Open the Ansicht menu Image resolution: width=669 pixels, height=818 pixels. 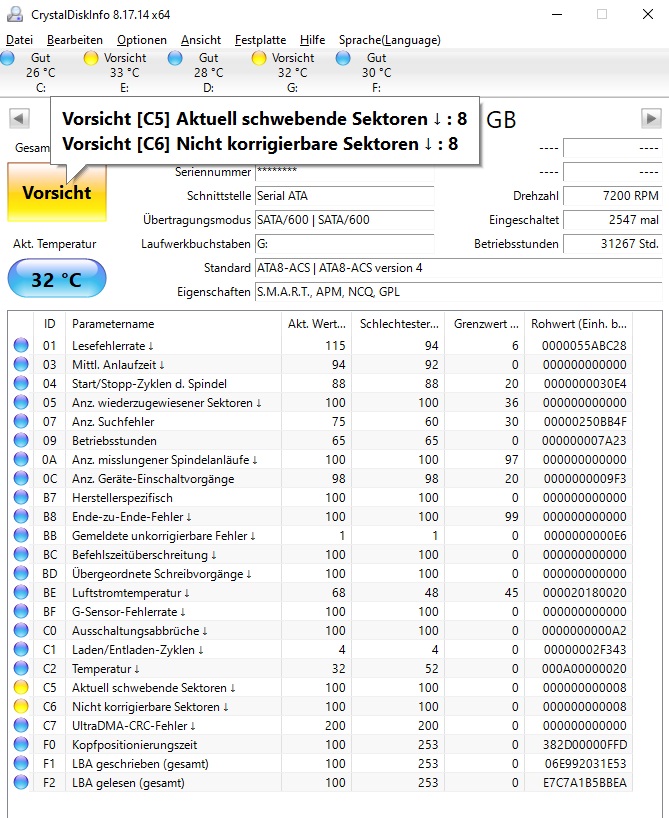[201, 40]
